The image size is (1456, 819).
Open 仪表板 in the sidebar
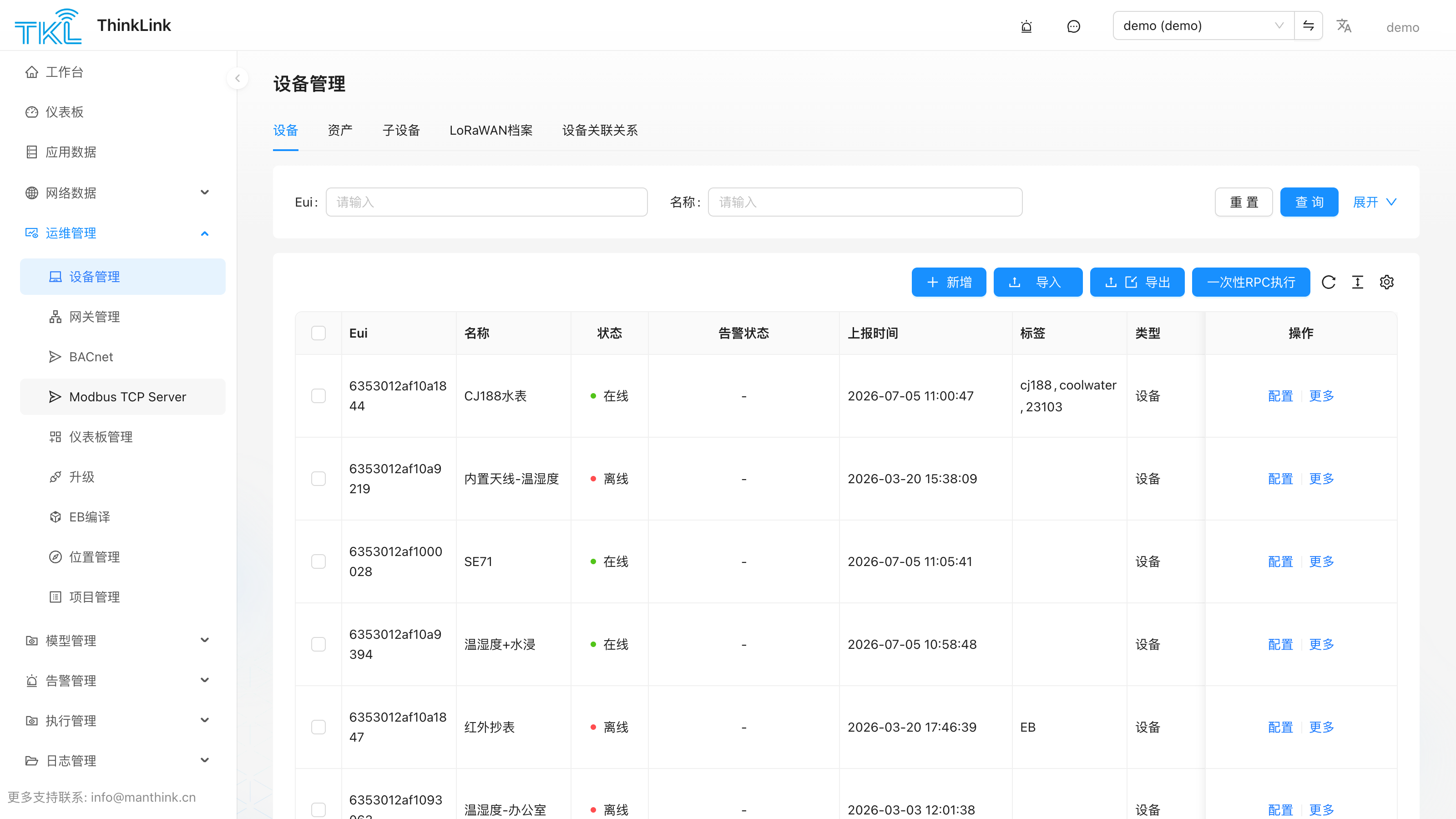123,112
